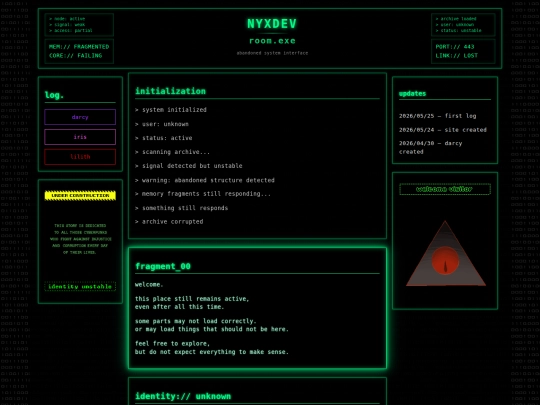This screenshot has width=540, height=405.
Task: Click the '> user: unknown' initialization line
Action: point(162,124)
